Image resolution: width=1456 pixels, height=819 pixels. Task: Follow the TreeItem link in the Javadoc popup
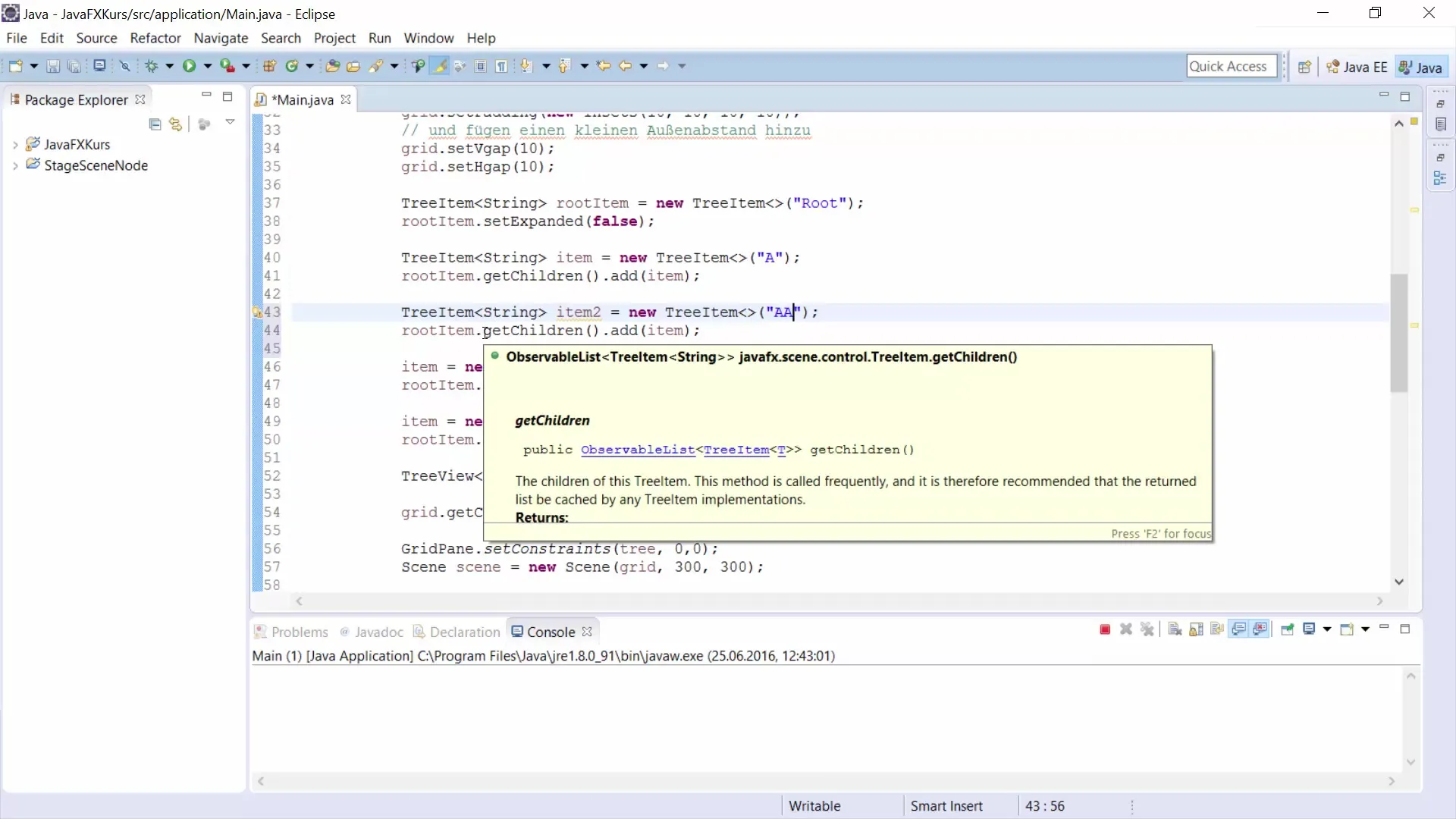[x=736, y=450]
